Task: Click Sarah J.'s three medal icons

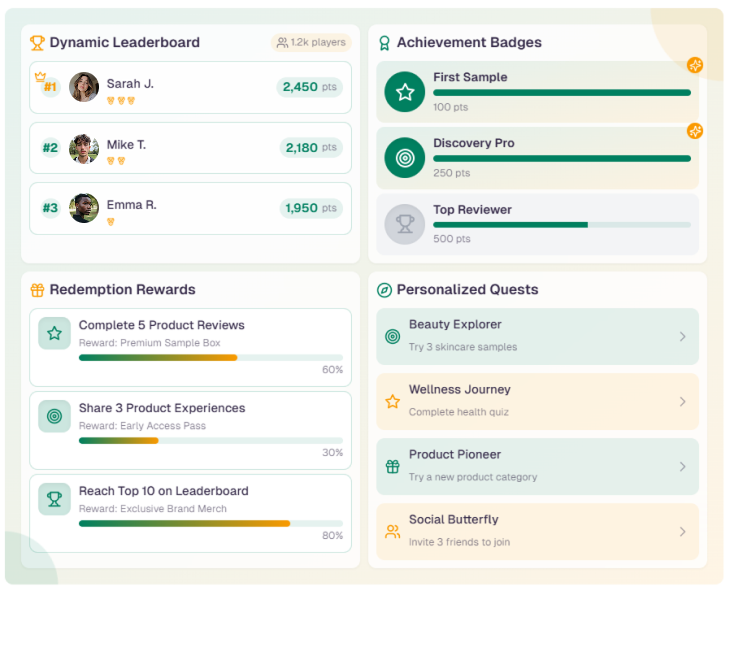Action: 121,101
